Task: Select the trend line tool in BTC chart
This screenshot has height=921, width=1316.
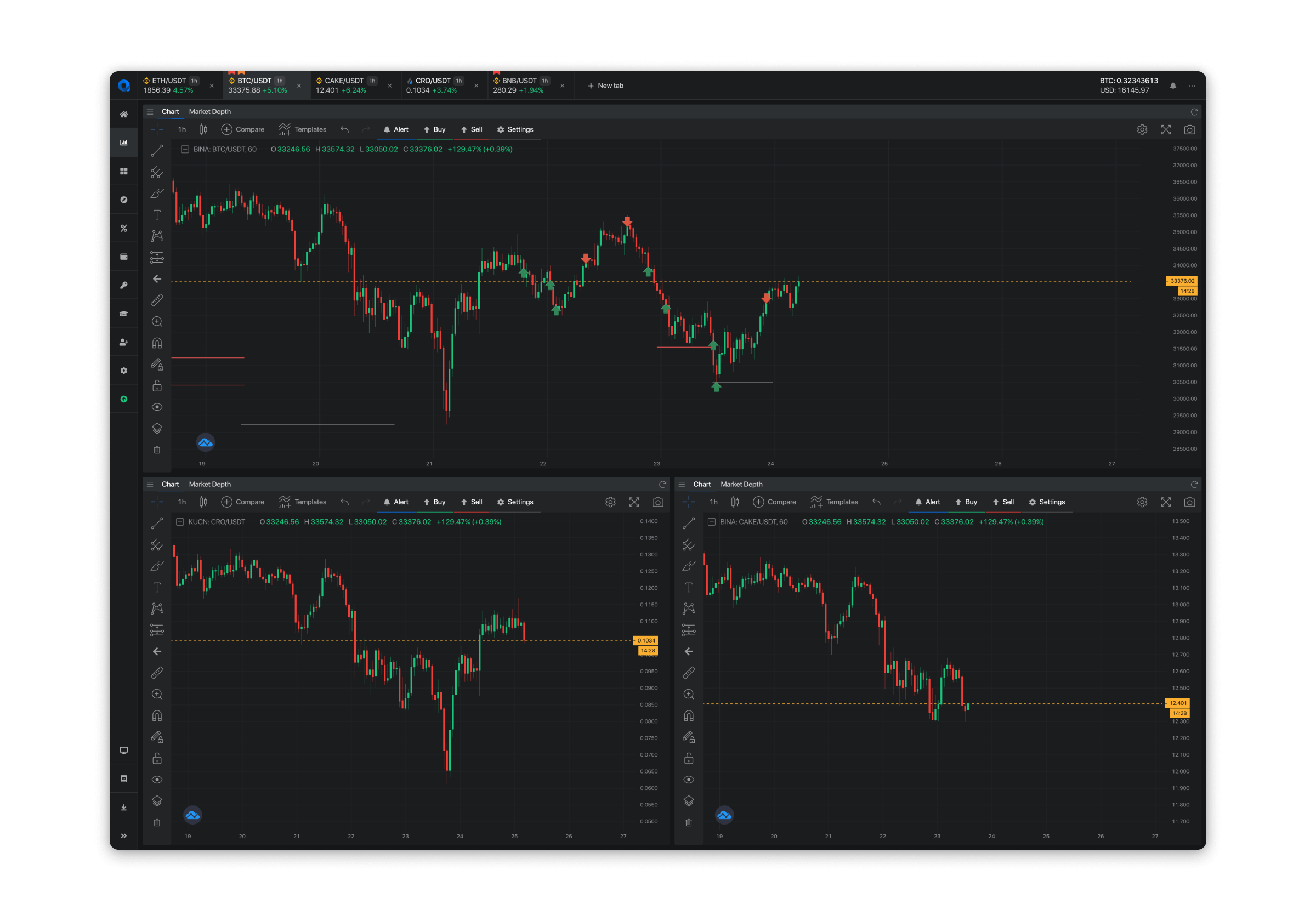Action: coord(157,151)
